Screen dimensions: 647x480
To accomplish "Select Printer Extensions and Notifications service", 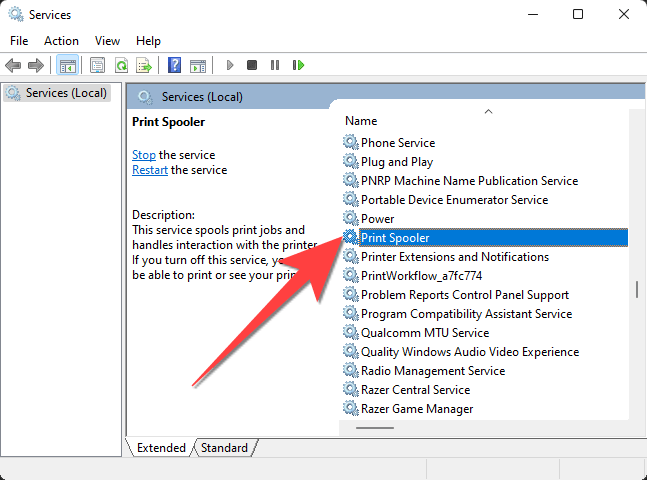I will (454, 257).
